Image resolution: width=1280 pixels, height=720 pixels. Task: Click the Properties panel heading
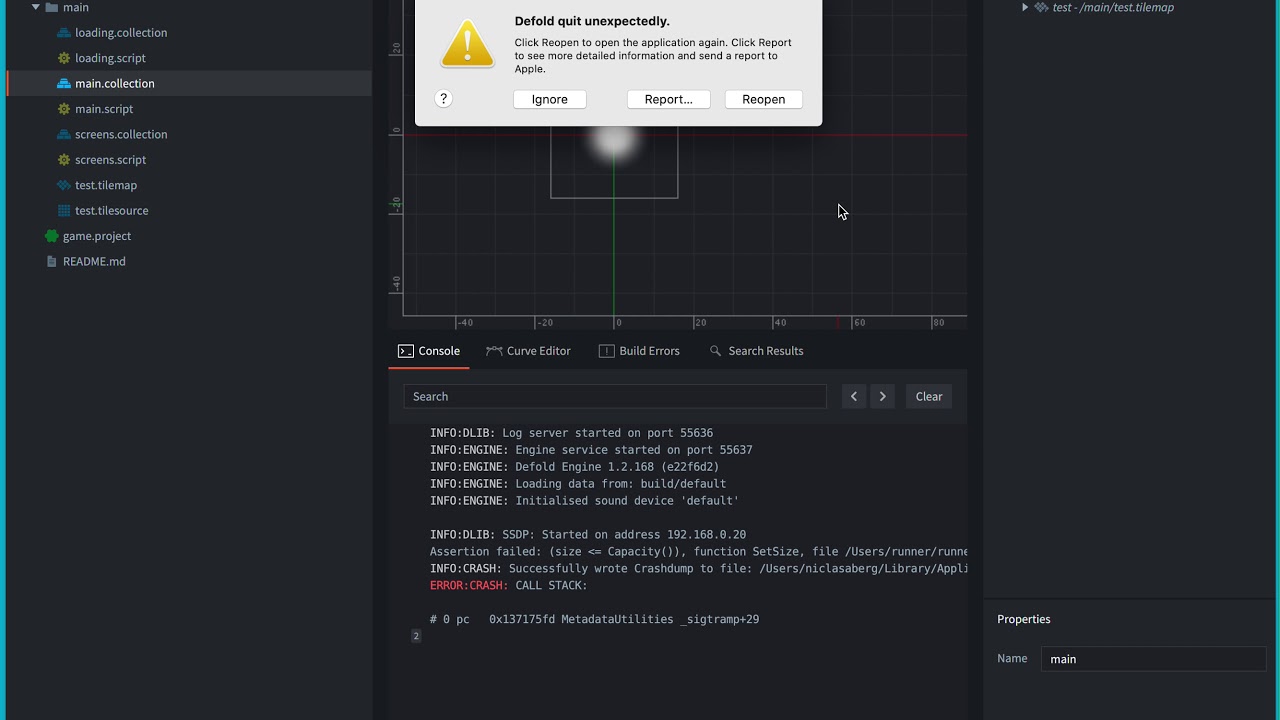1024,619
